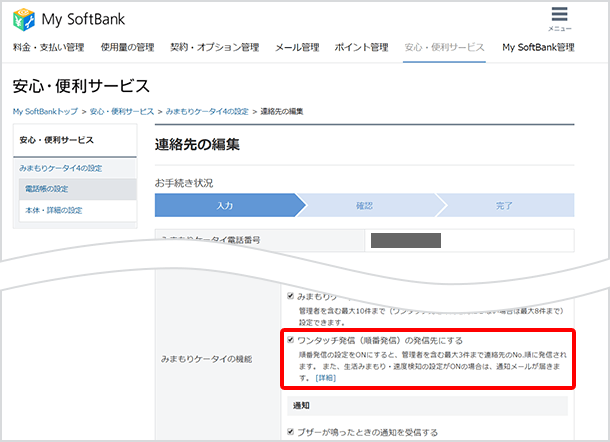Open 料金・支払い管理 tab
This screenshot has height=442, width=610.
point(49,47)
